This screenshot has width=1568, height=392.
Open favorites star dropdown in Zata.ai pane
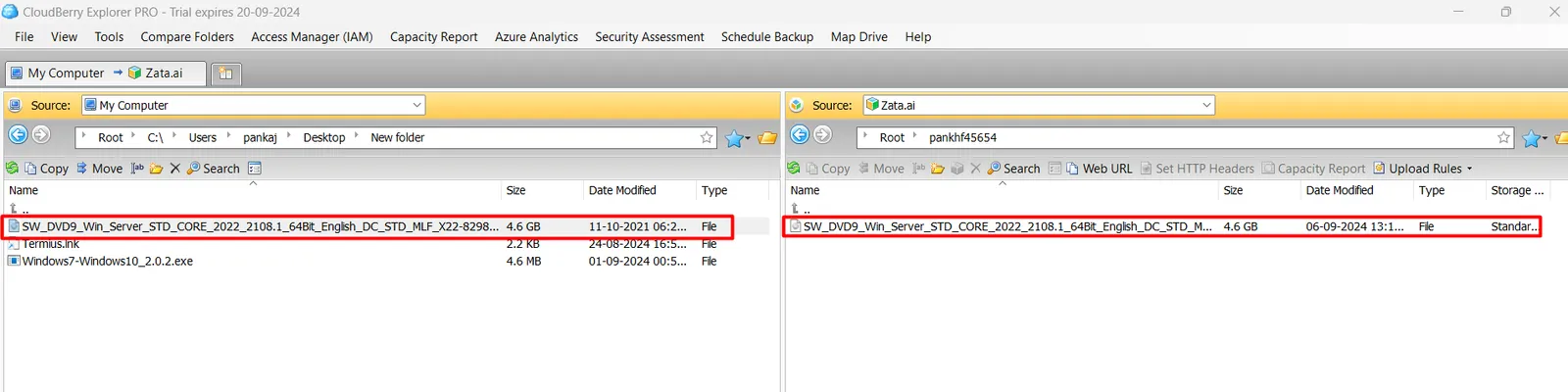point(1534,138)
